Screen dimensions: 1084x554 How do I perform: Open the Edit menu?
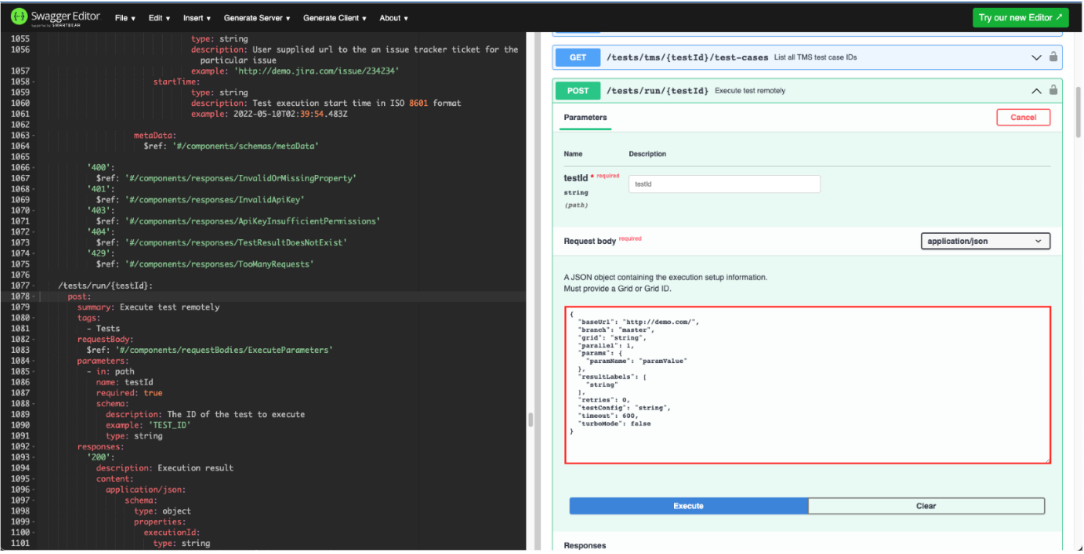click(159, 18)
